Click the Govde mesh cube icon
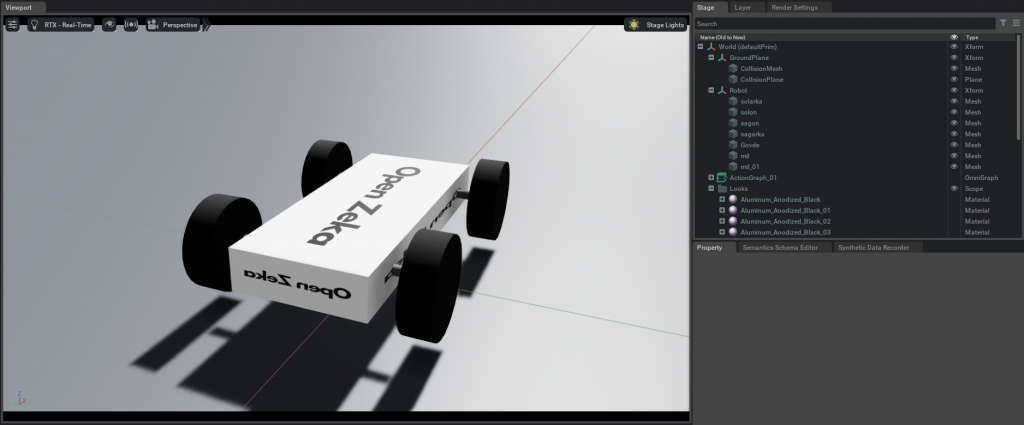1024x425 pixels. (x=733, y=145)
